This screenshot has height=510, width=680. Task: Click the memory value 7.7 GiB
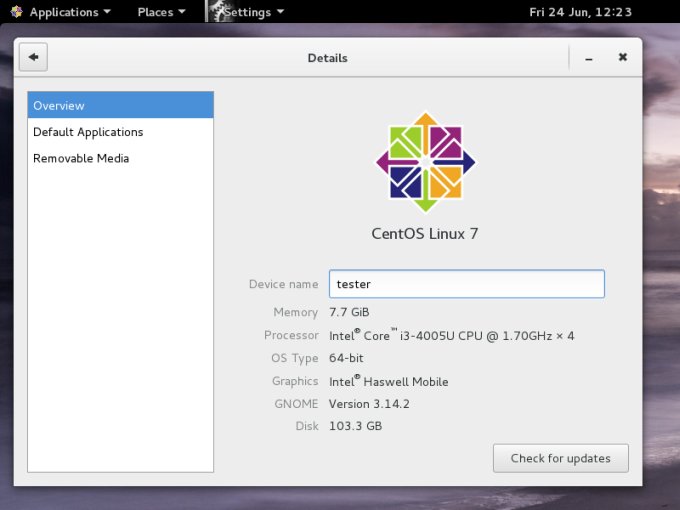(349, 312)
